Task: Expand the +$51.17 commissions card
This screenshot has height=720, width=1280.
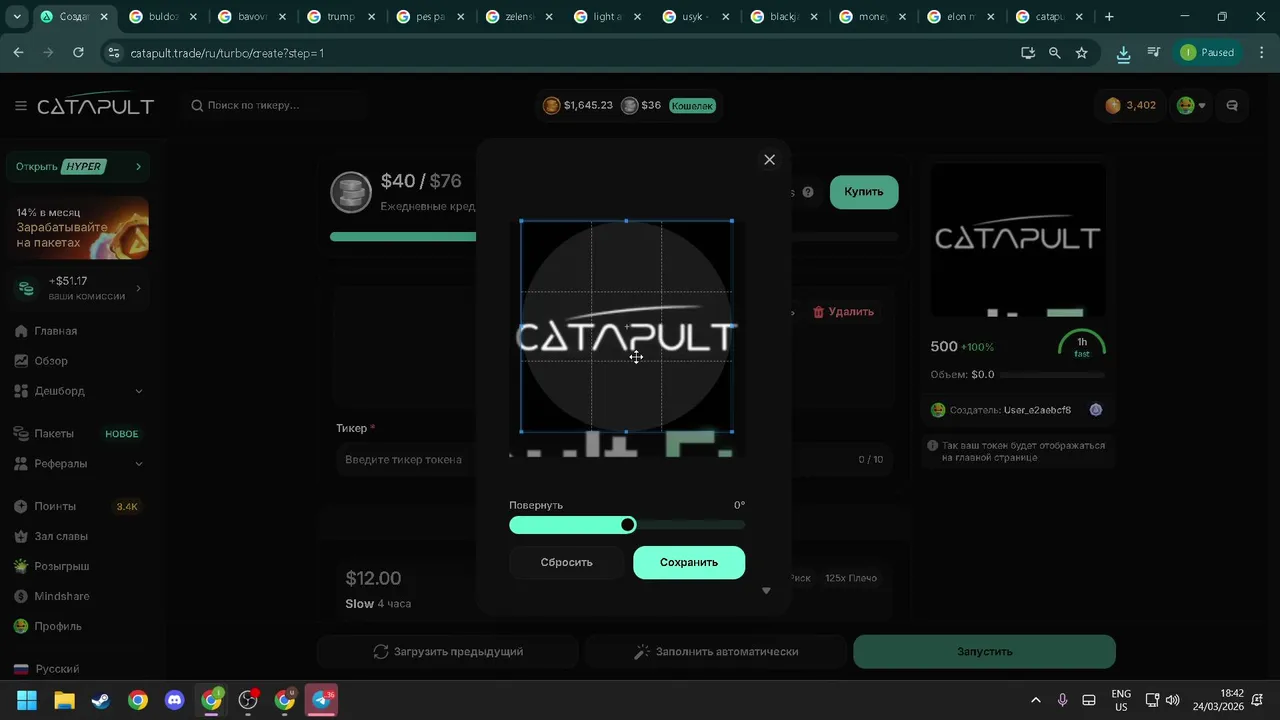Action: pos(77,288)
